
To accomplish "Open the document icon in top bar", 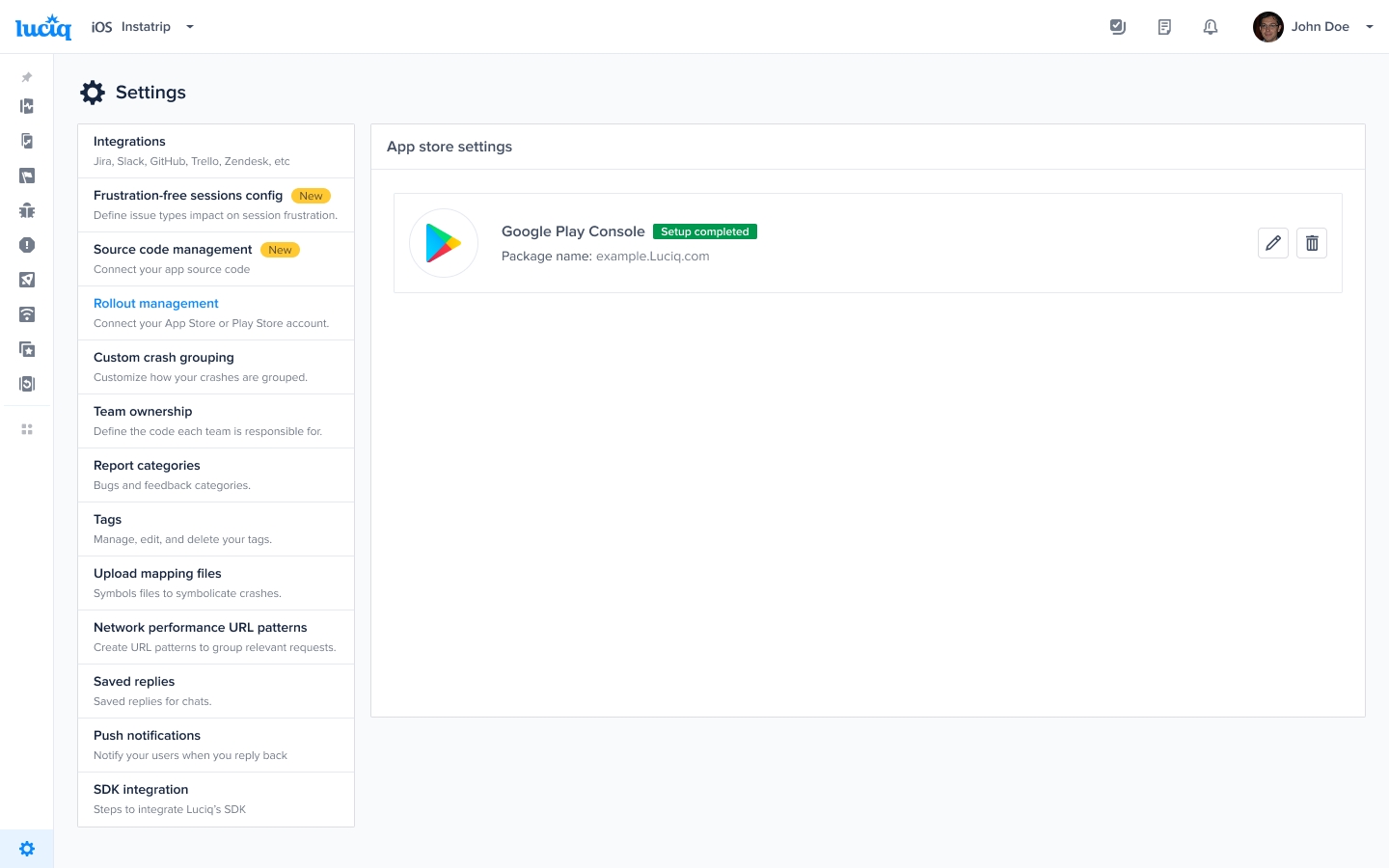I will [1164, 27].
